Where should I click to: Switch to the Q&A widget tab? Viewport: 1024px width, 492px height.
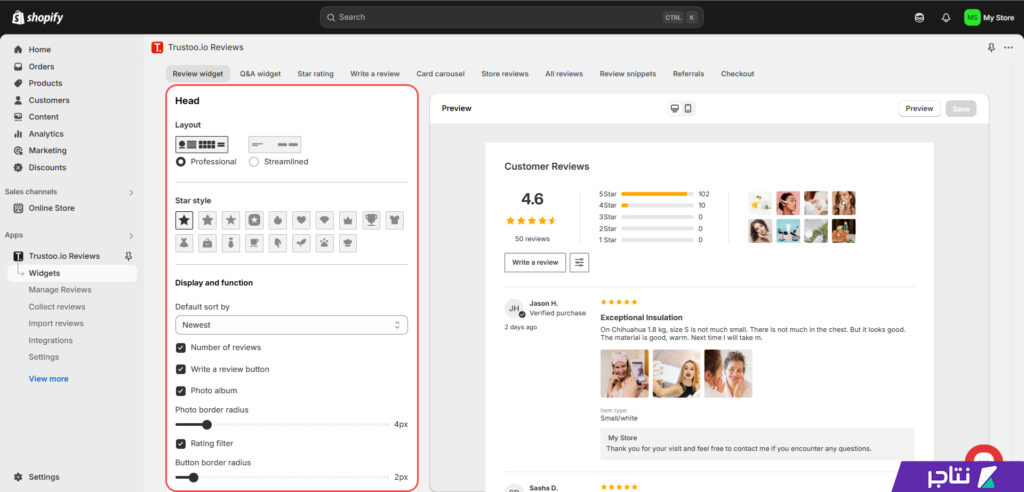click(260, 74)
